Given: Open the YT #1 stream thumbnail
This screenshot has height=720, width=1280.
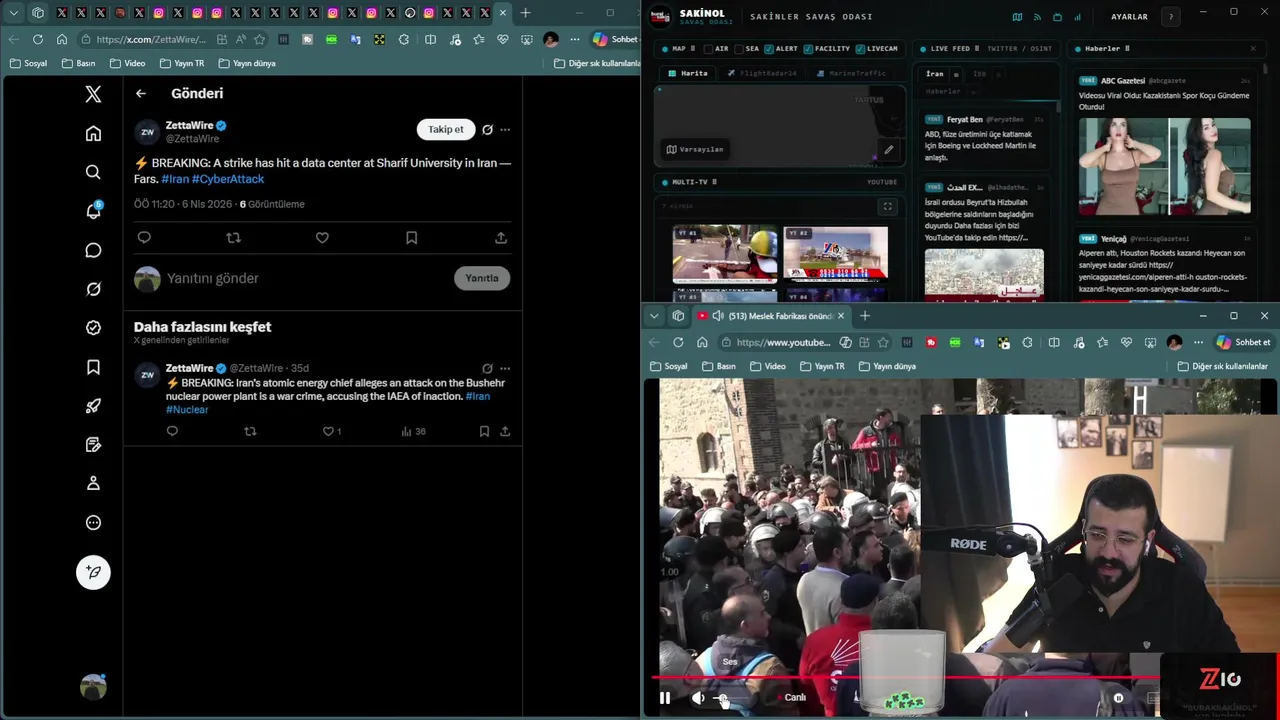Looking at the screenshot, I should click(x=725, y=254).
